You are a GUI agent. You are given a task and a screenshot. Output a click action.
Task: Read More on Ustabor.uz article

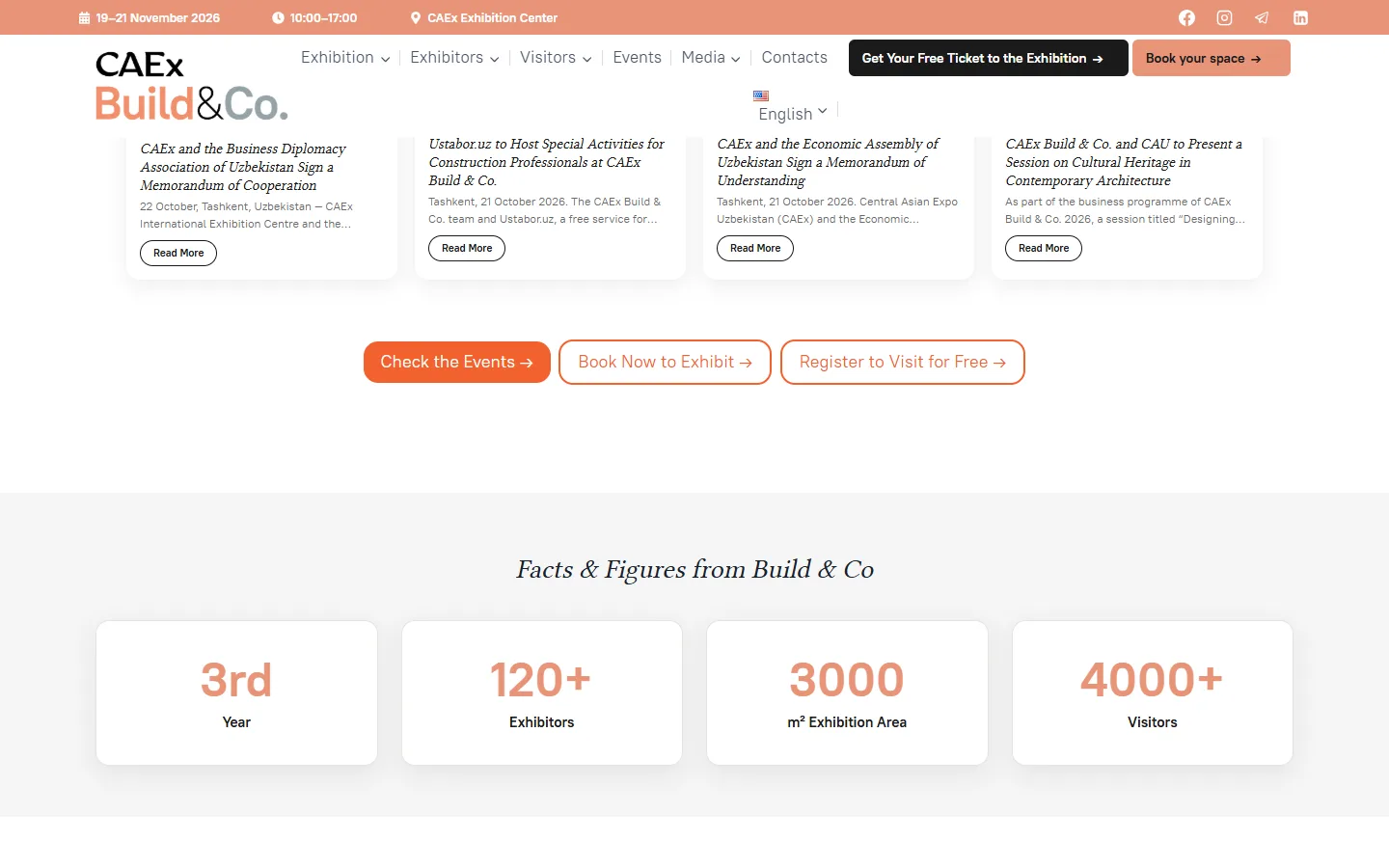[x=467, y=249]
